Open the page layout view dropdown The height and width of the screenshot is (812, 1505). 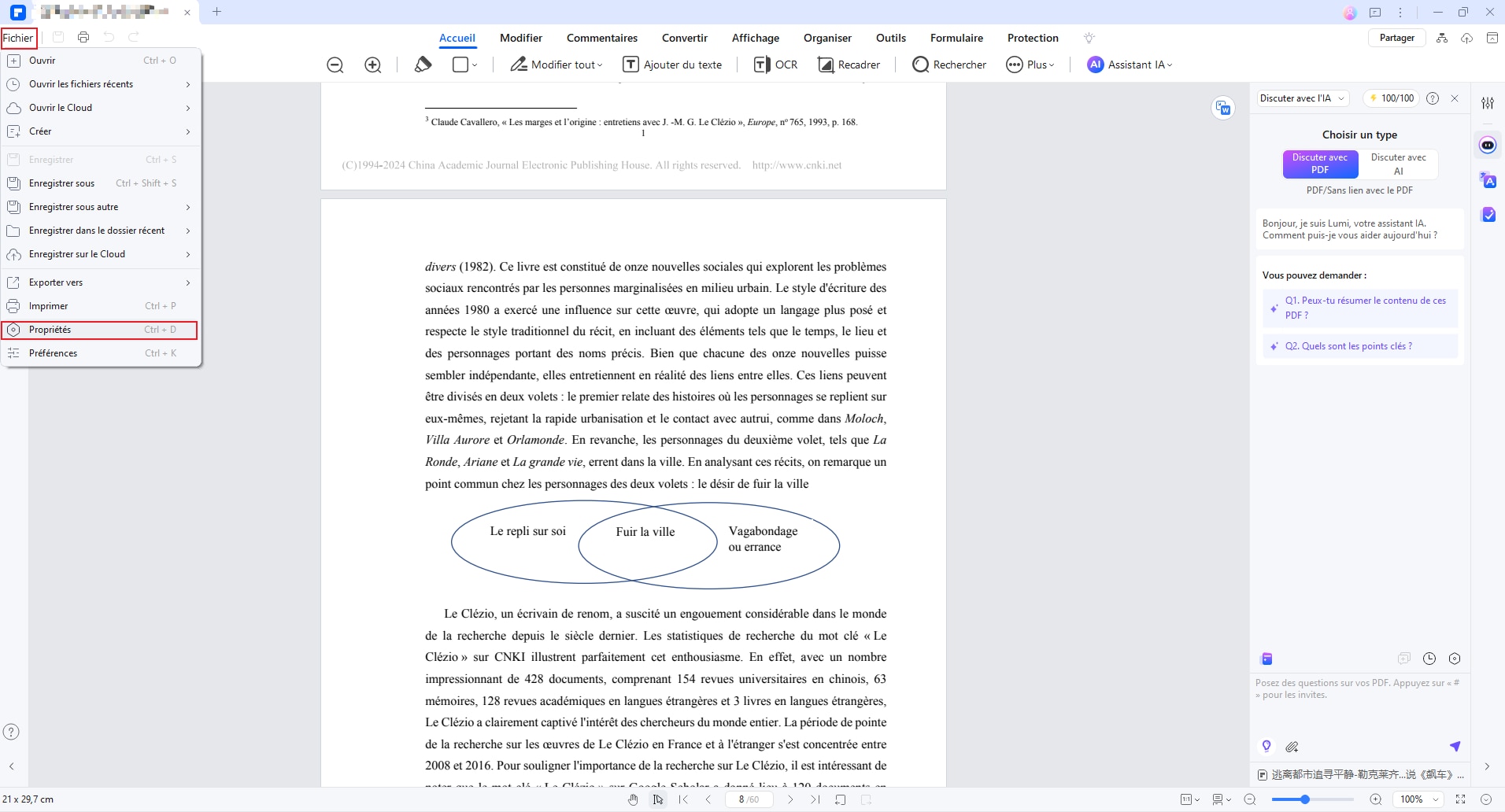(x=1222, y=799)
